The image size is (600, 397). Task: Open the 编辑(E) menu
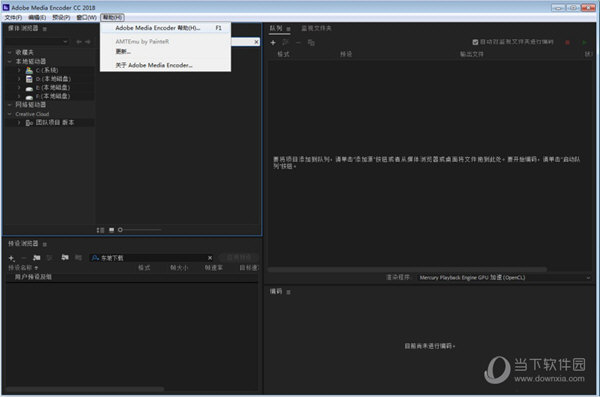pos(37,17)
